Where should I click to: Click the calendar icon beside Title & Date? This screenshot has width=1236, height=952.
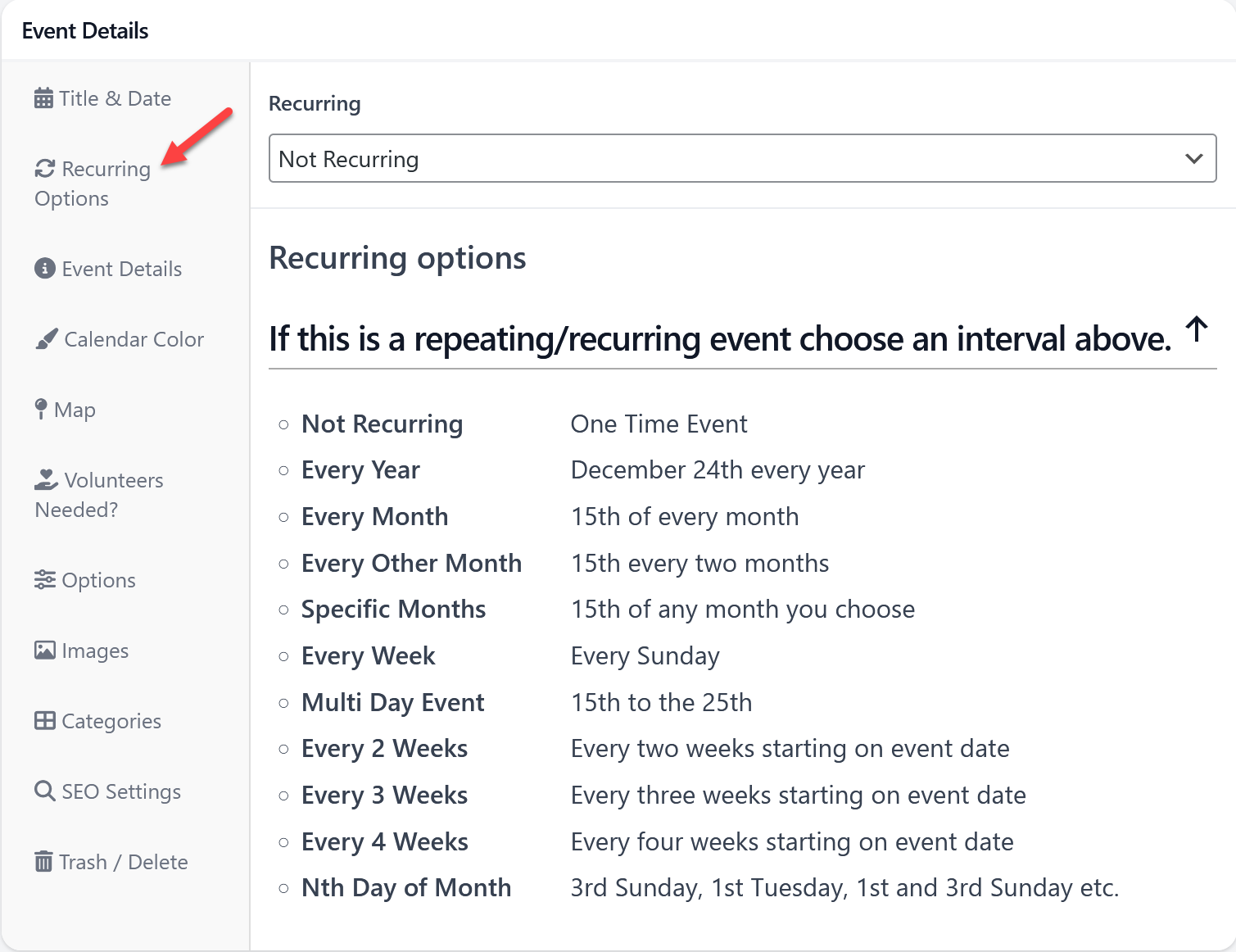[x=43, y=98]
